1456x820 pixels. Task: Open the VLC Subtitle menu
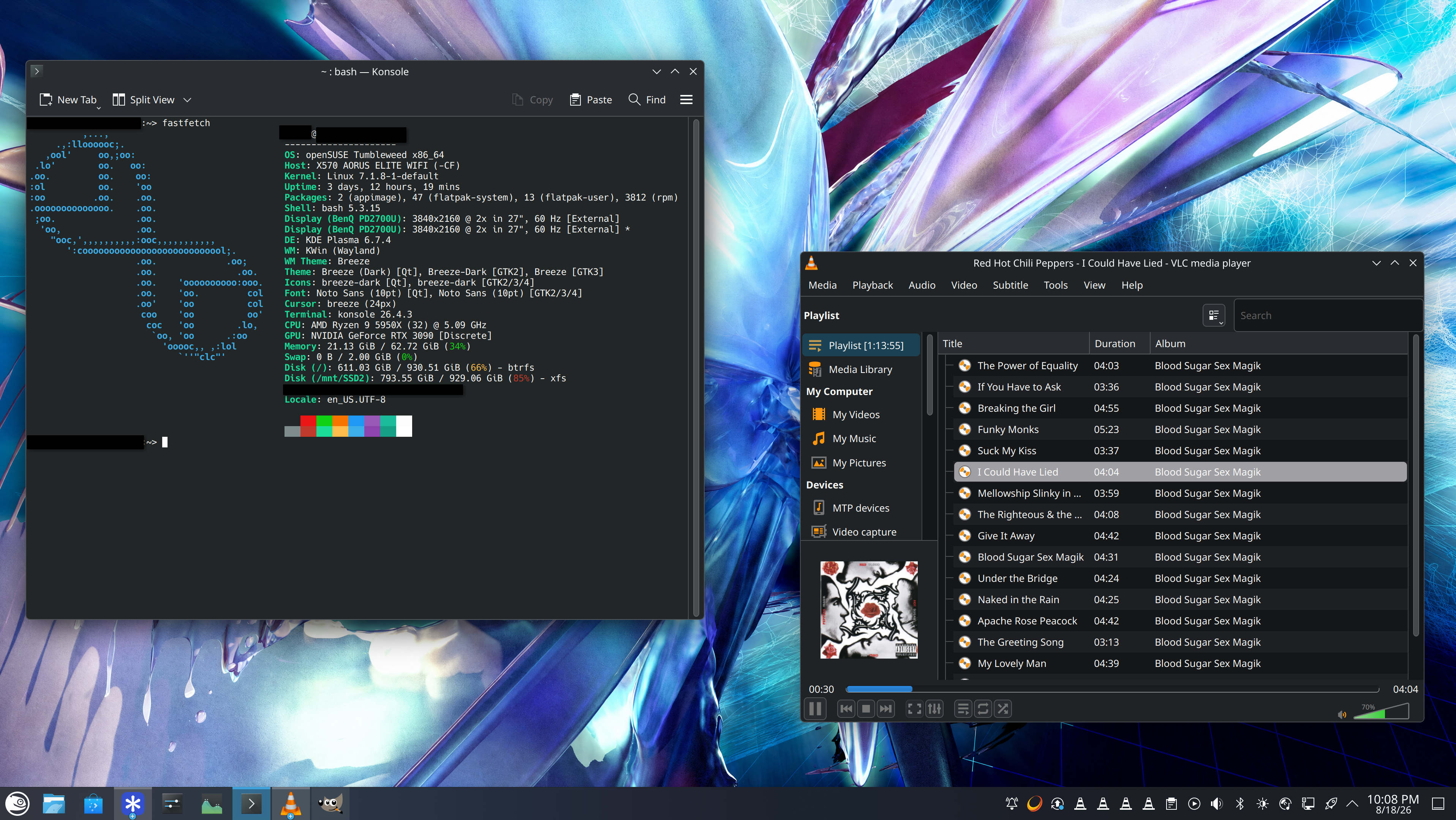tap(1010, 285)
